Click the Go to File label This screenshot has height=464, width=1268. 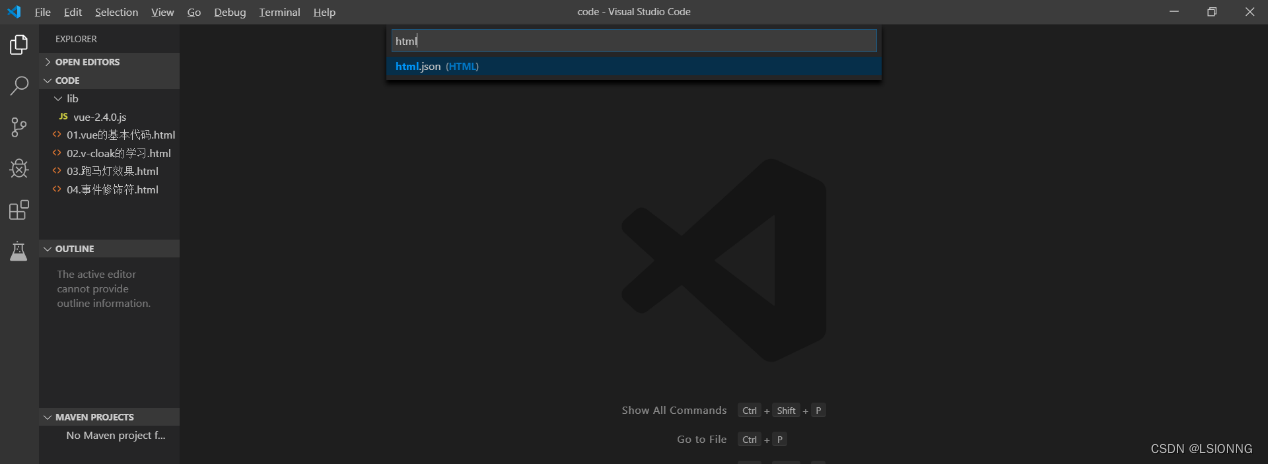(702, 440)
